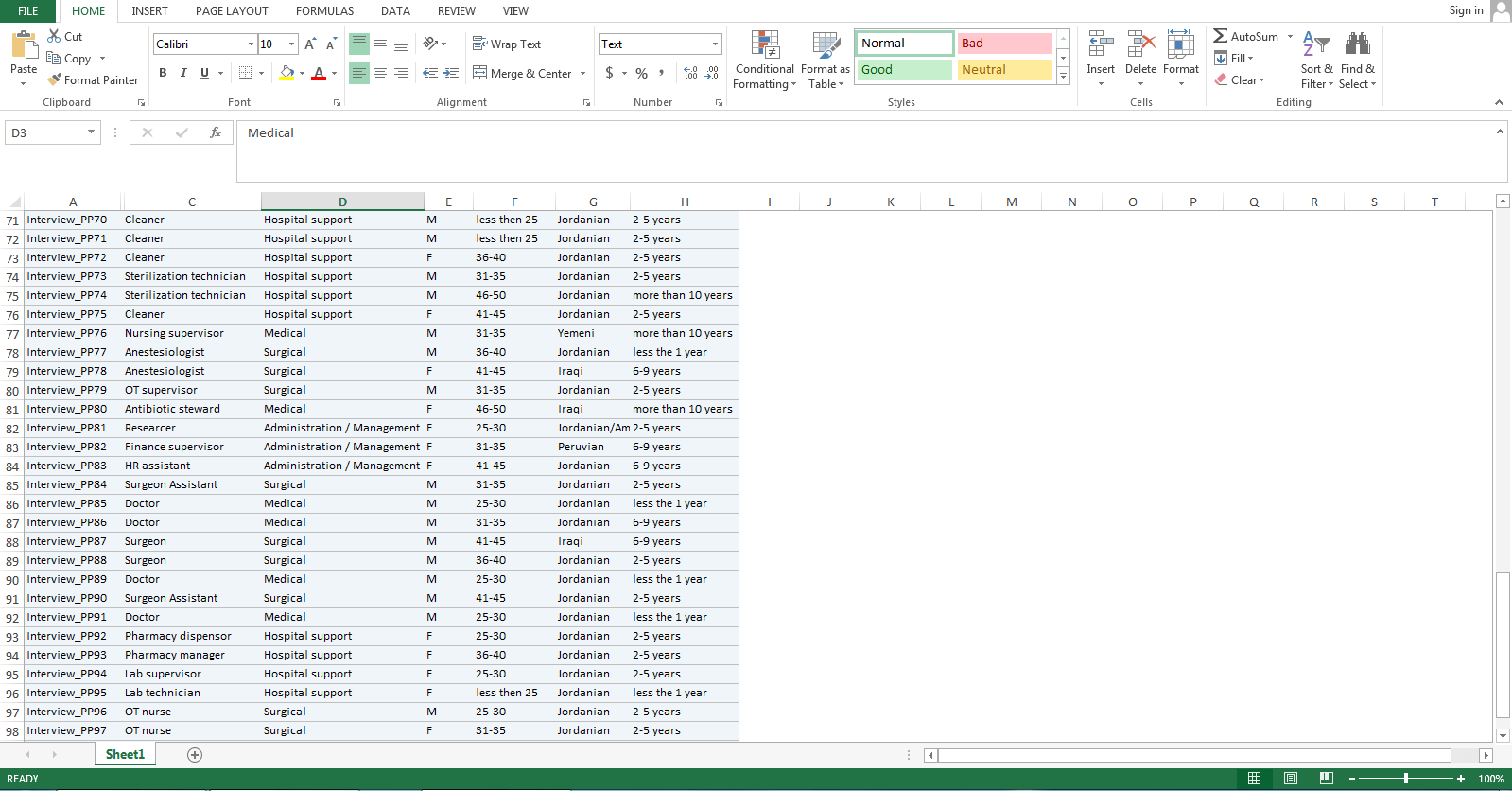
Task: Switch to Normal view in the status bar
Action: pos(1255,779)
